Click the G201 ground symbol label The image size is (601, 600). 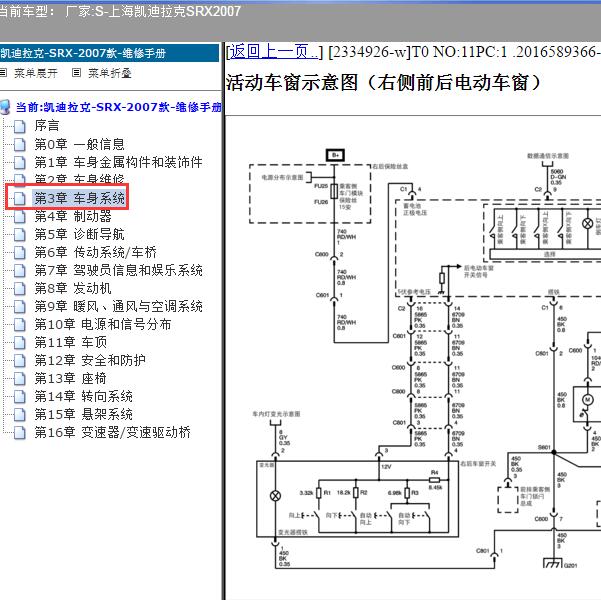coord(571,565)
